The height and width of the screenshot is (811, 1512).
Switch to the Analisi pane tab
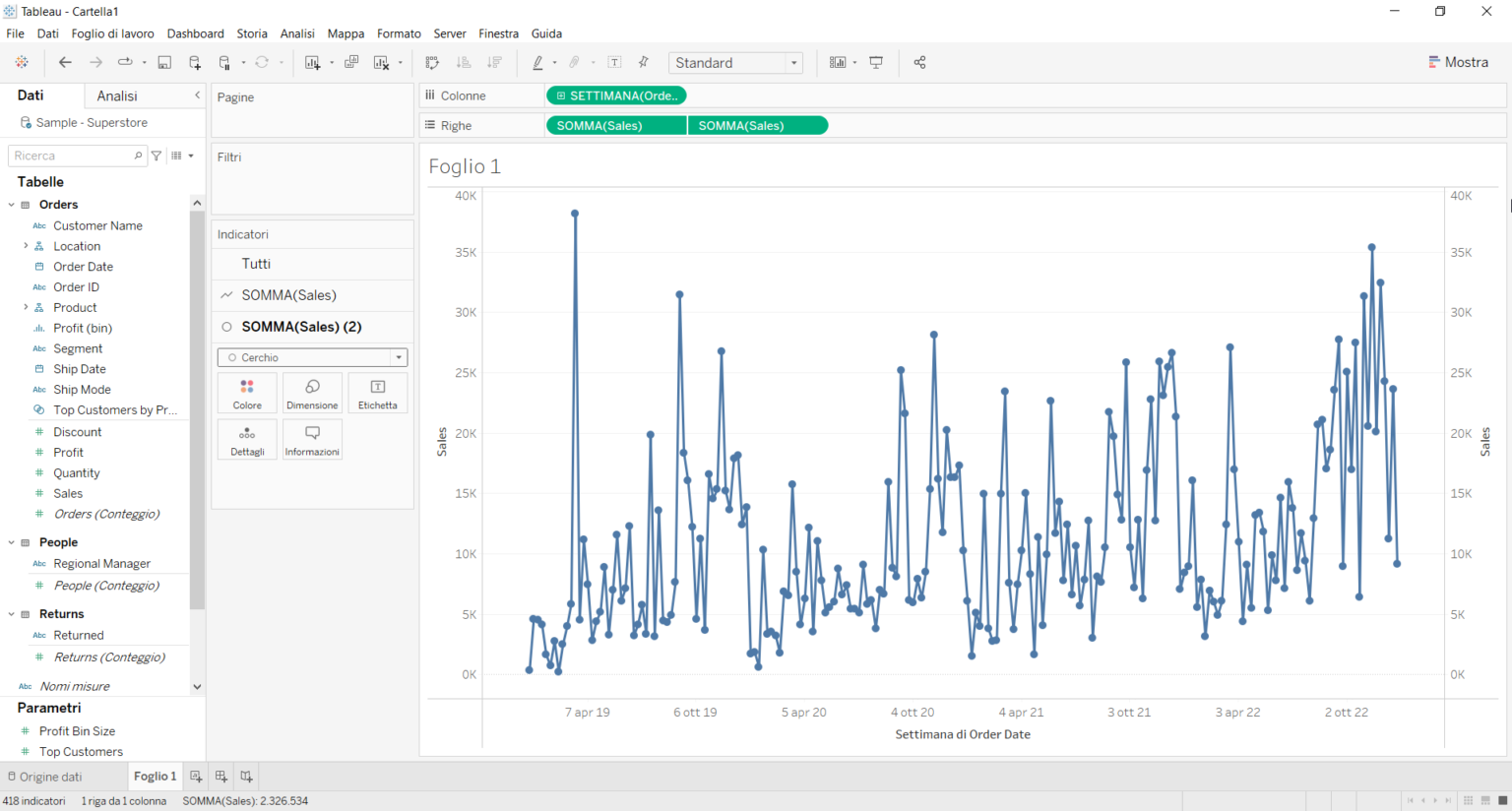(117, 95)
